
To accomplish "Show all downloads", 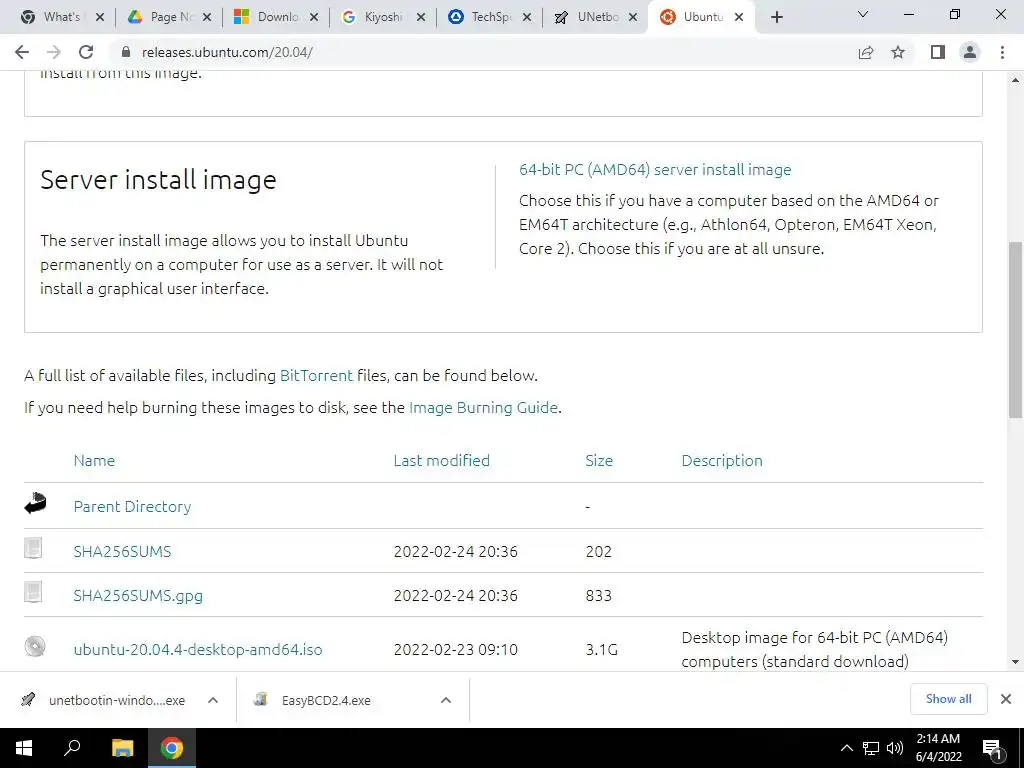I will click(948, 699).
